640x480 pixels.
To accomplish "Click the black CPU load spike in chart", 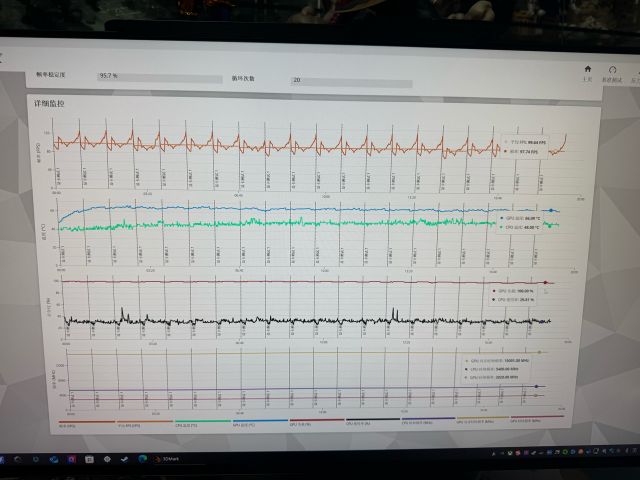I will click(x=123, y=311).
